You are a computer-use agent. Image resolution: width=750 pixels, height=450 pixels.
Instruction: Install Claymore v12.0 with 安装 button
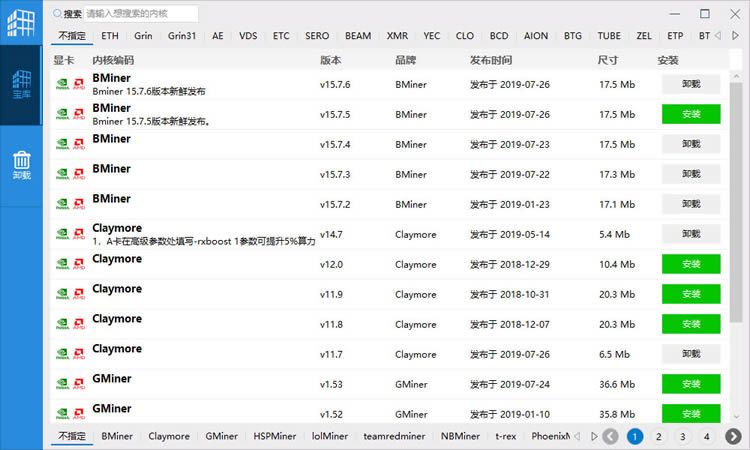[691, 264]
